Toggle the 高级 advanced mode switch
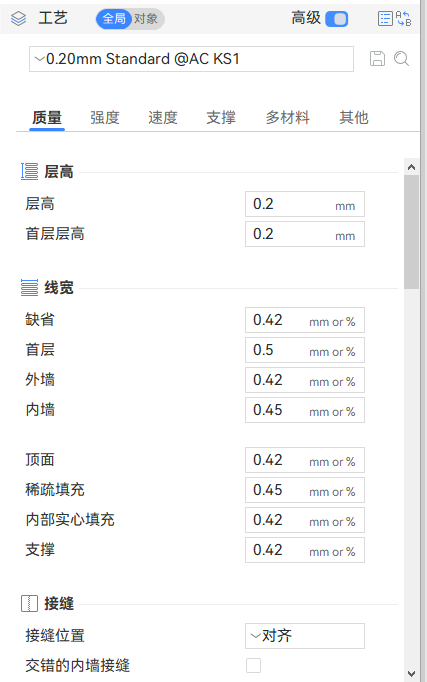 coord(337,19)
